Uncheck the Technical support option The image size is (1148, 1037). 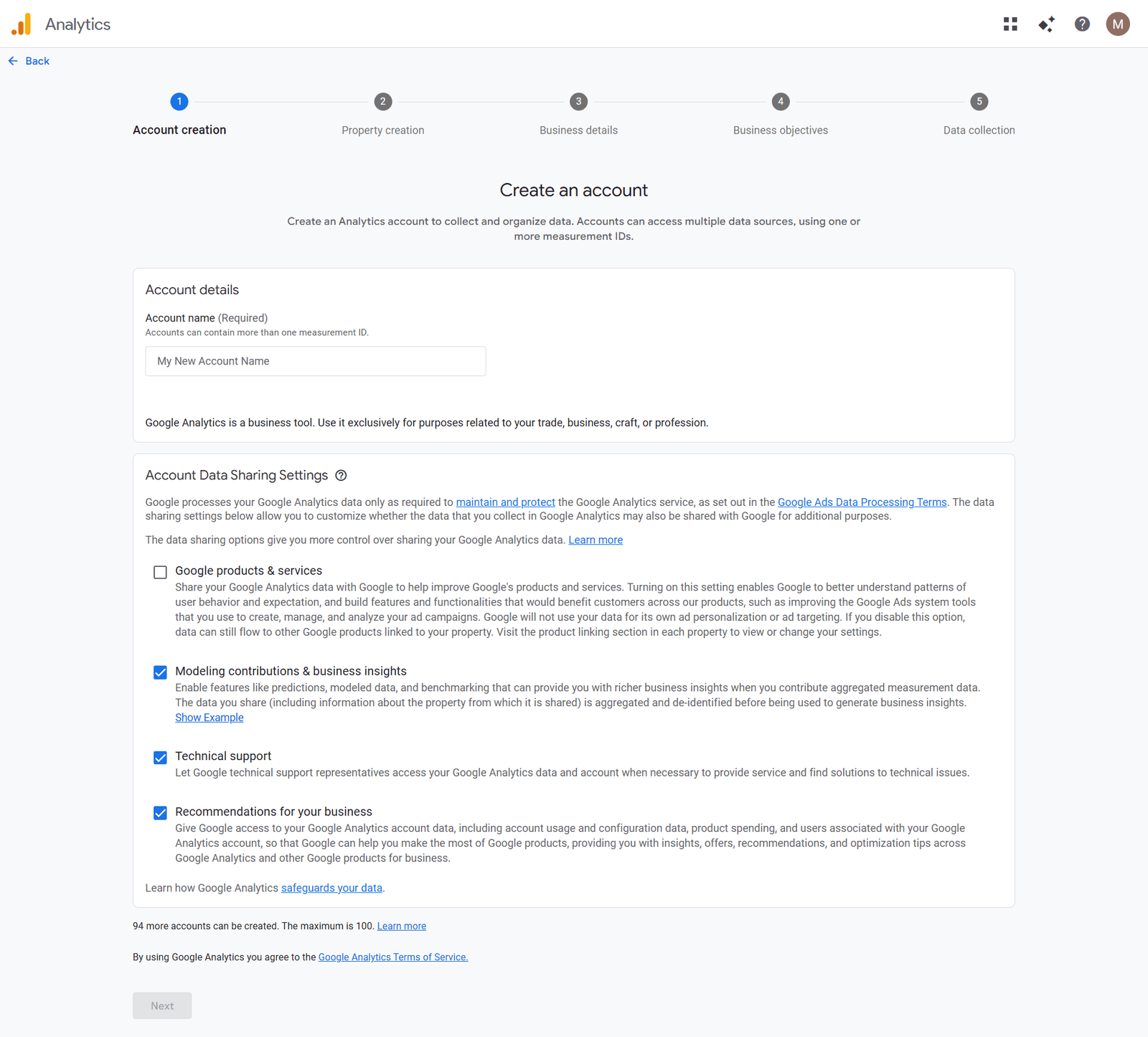[x=160, y=757]
